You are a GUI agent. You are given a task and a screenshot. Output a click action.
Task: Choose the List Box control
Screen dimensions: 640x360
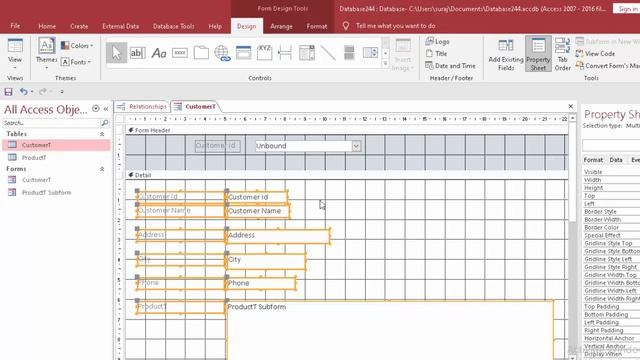point(370,53)
